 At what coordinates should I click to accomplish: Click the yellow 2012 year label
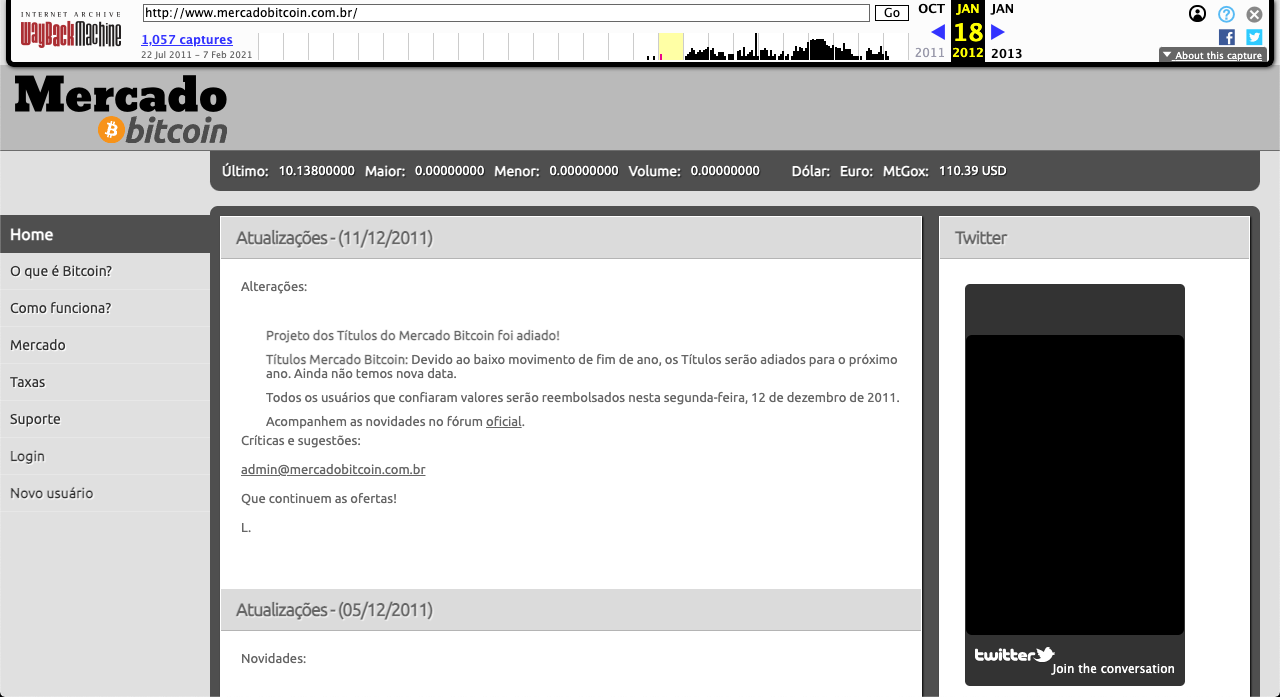[x=968, y=53]
